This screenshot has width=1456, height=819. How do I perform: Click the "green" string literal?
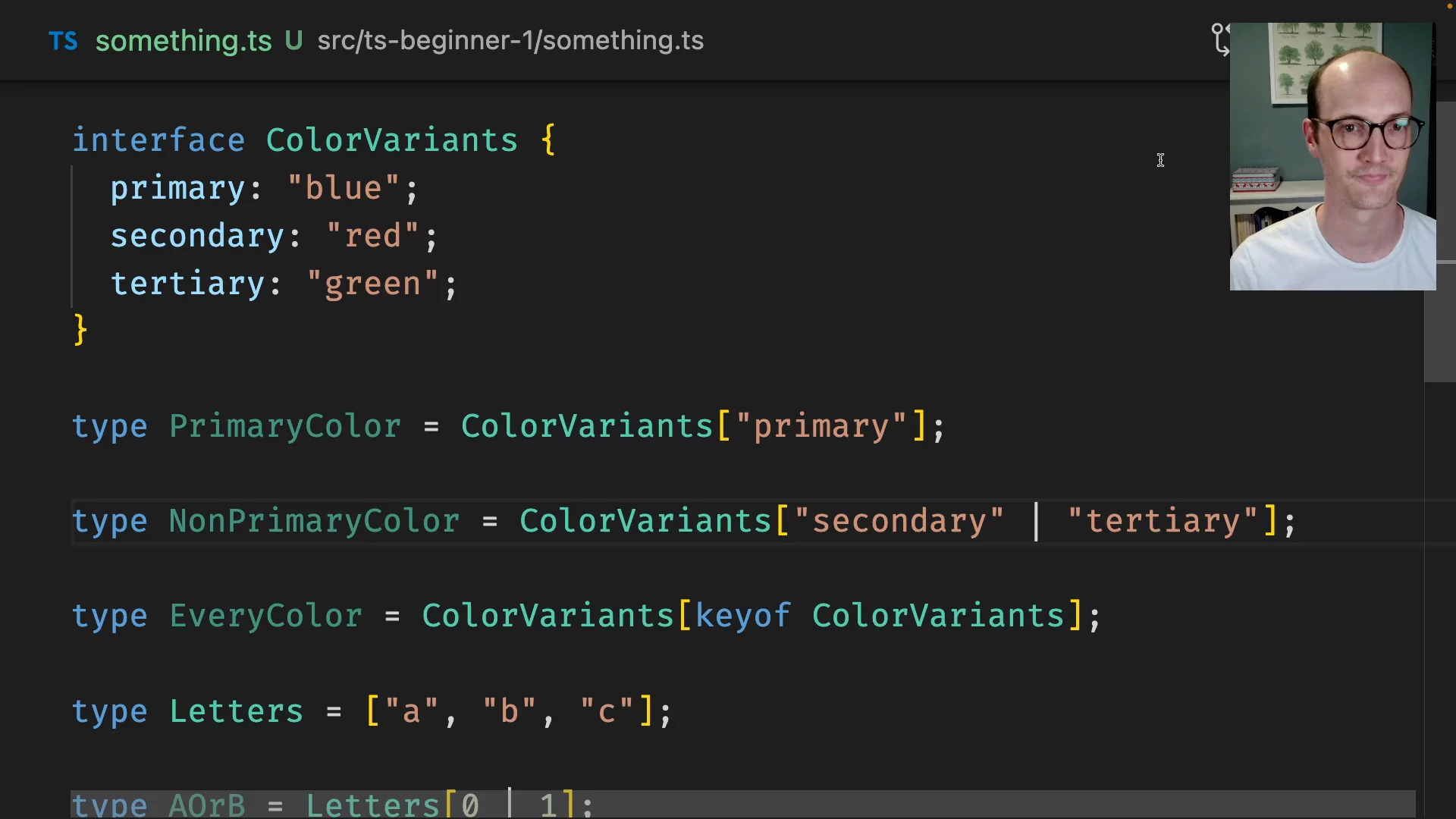tap(372, 284)
